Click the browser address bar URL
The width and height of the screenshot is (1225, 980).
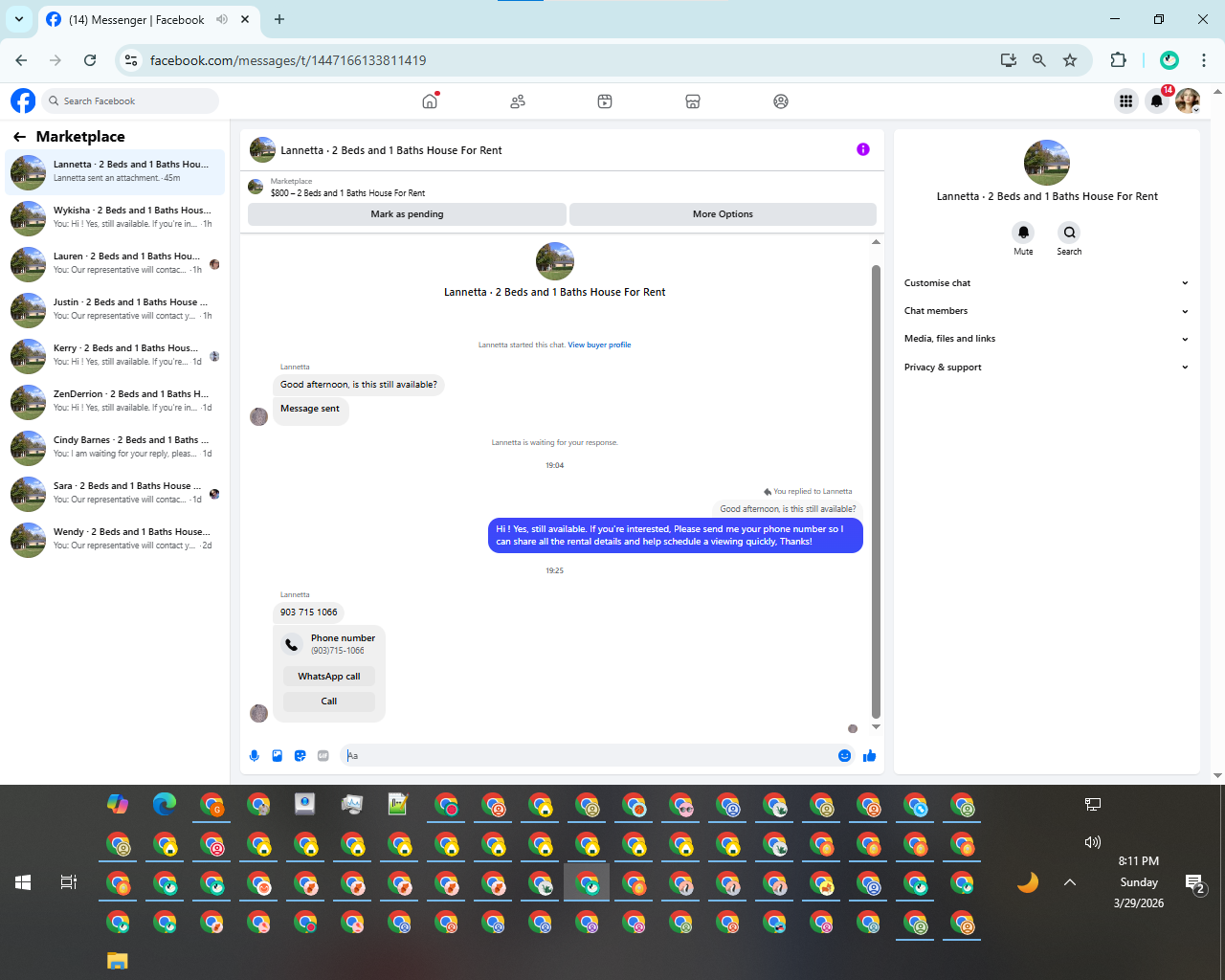pos(288,60)
